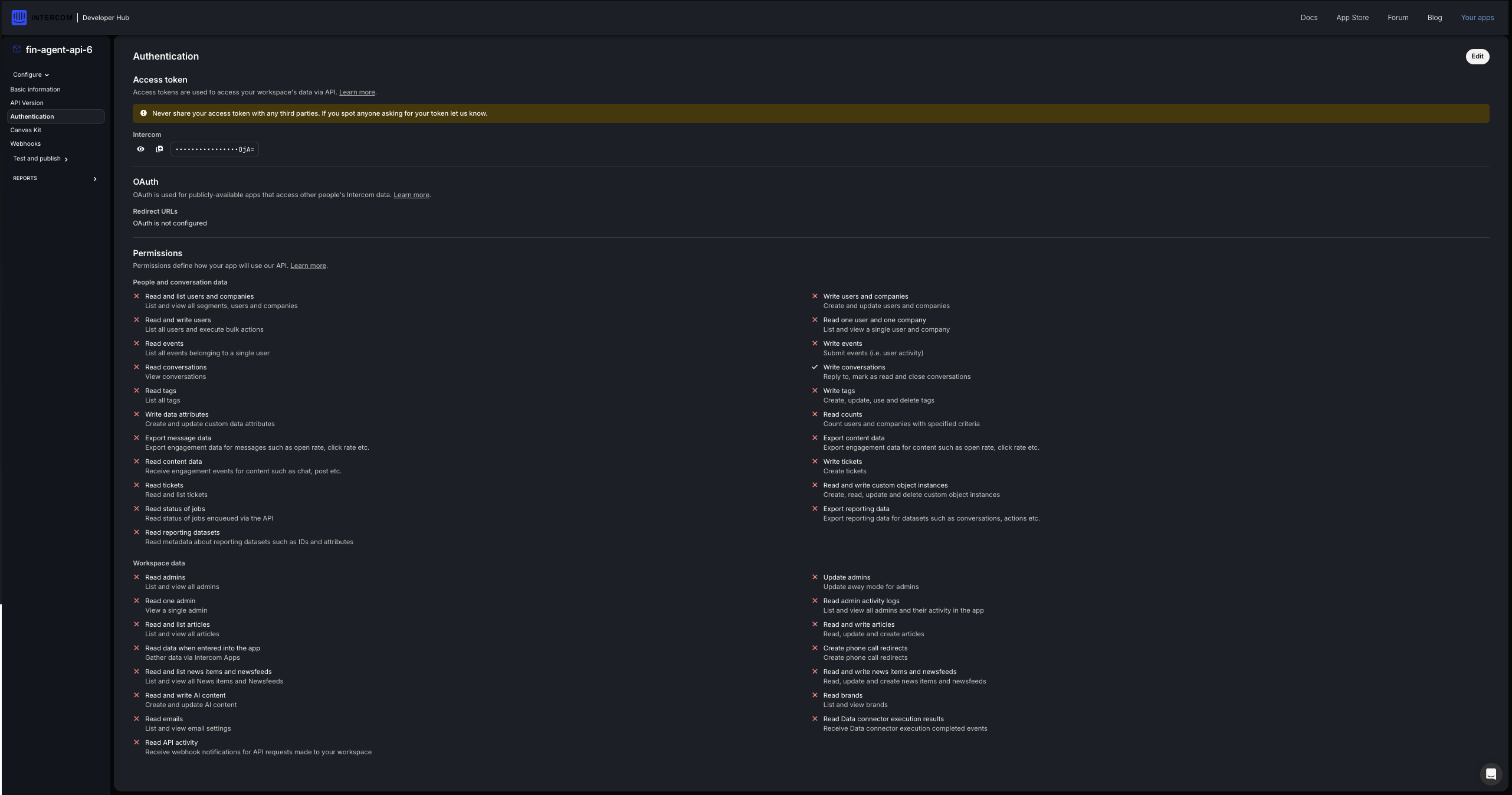This screenshot has height=795, width=1512.
Task: Open Docs in the top navigation
Action: click(1308, 18)
